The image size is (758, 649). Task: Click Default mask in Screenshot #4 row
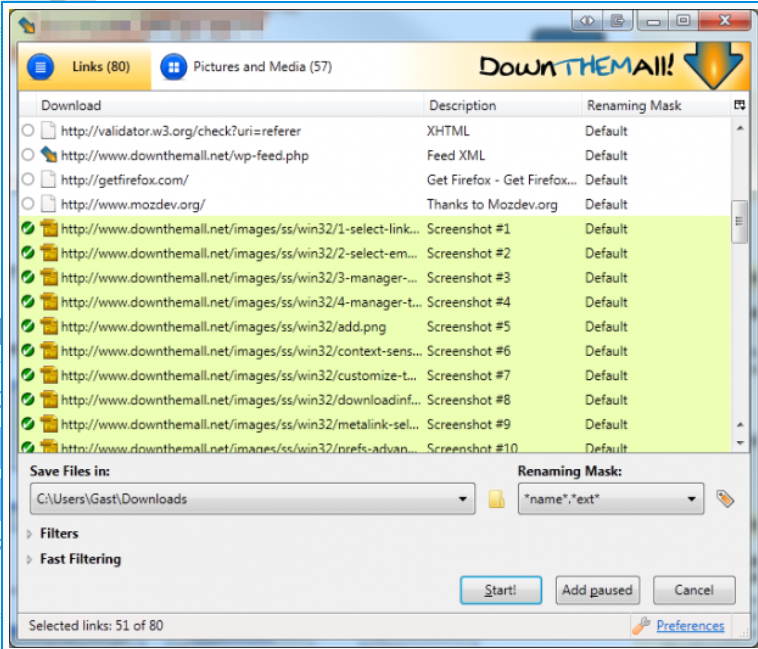point(606,302)
